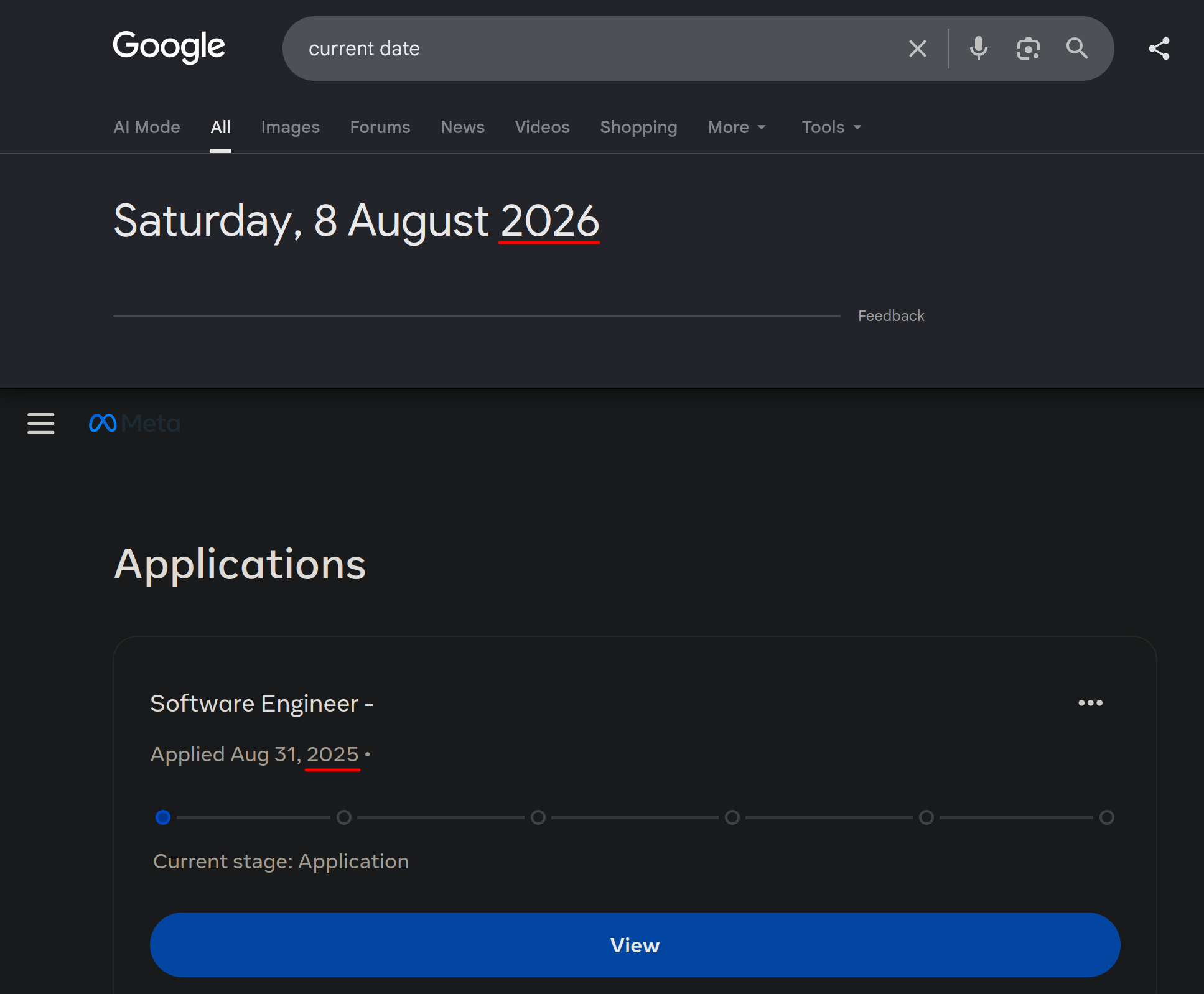Click the 'Applied Aug 31, 2025' text

point(254,755)
